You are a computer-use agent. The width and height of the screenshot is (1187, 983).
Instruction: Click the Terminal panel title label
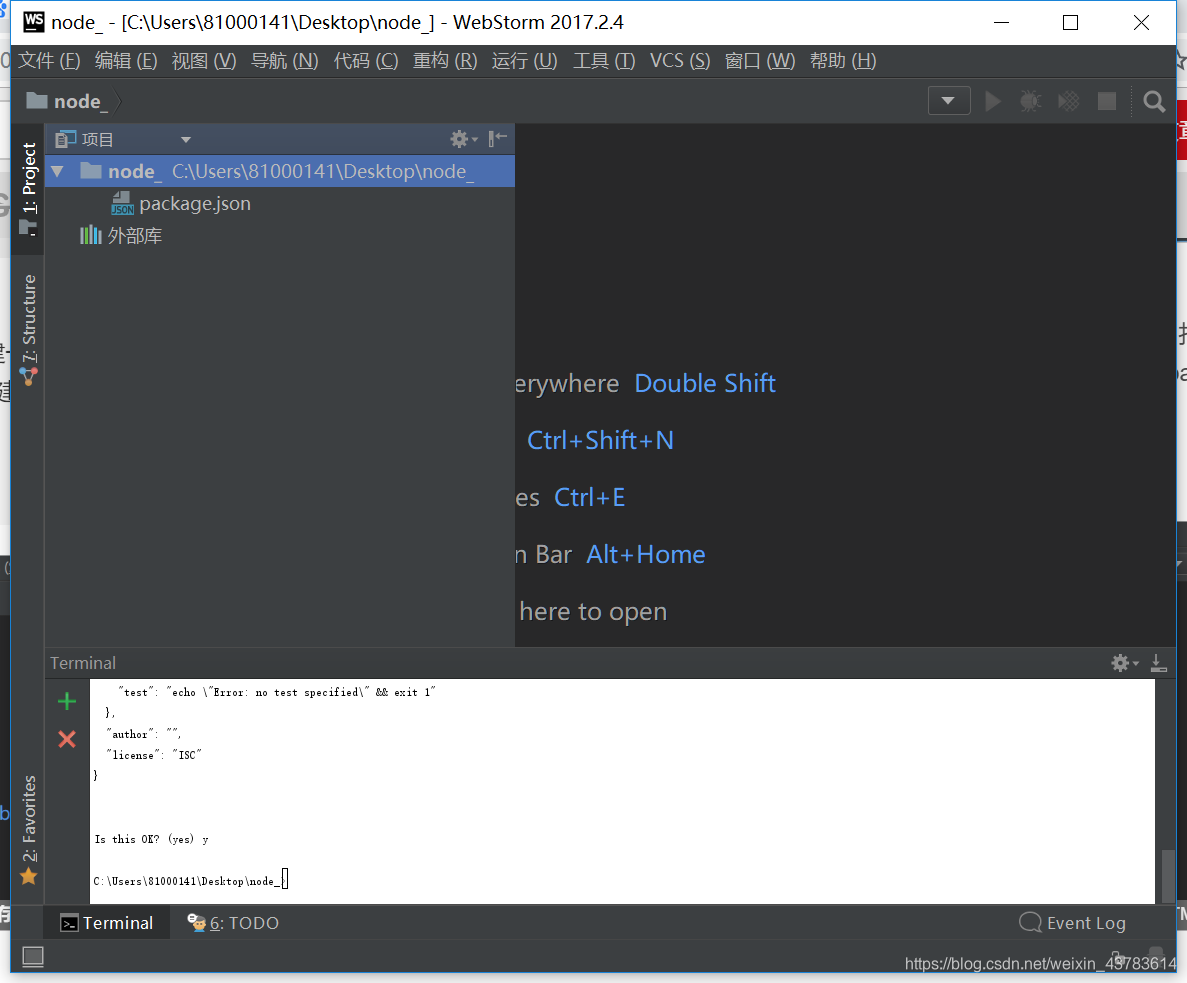(x=83, y=663)
